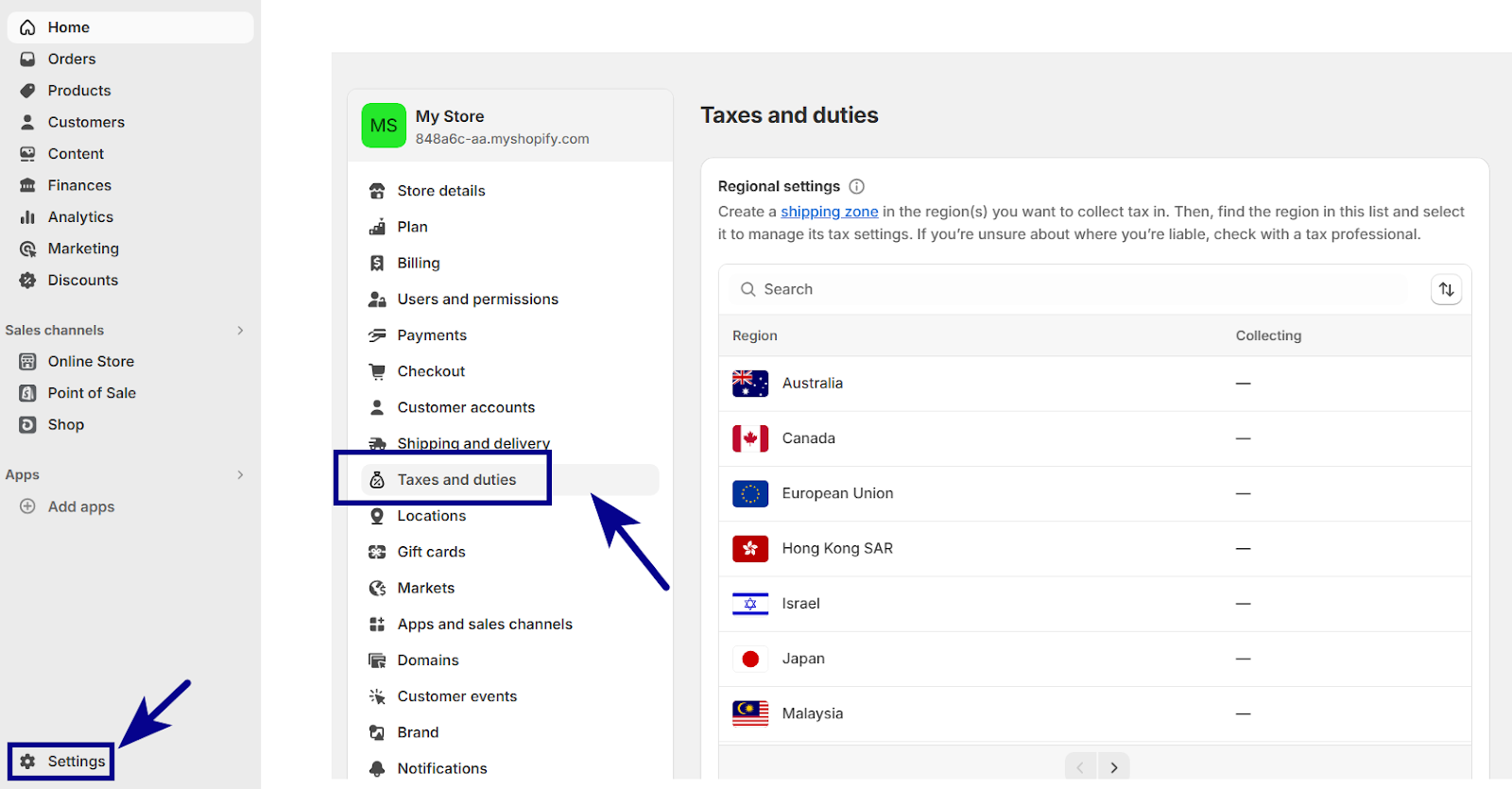Open the Israel region row
Image resolution: width=1512 pixels, height=789 pixels.
click(x=1095, y=604)
